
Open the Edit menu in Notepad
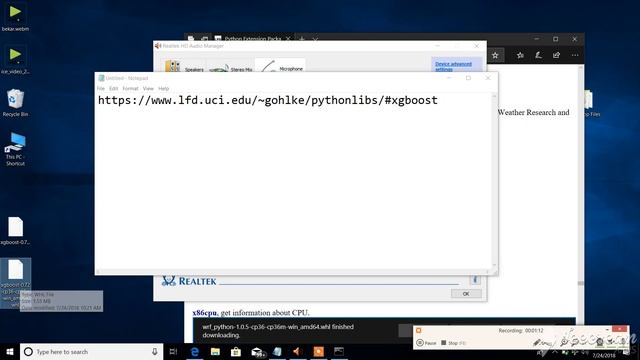click(x=113, y=89)
